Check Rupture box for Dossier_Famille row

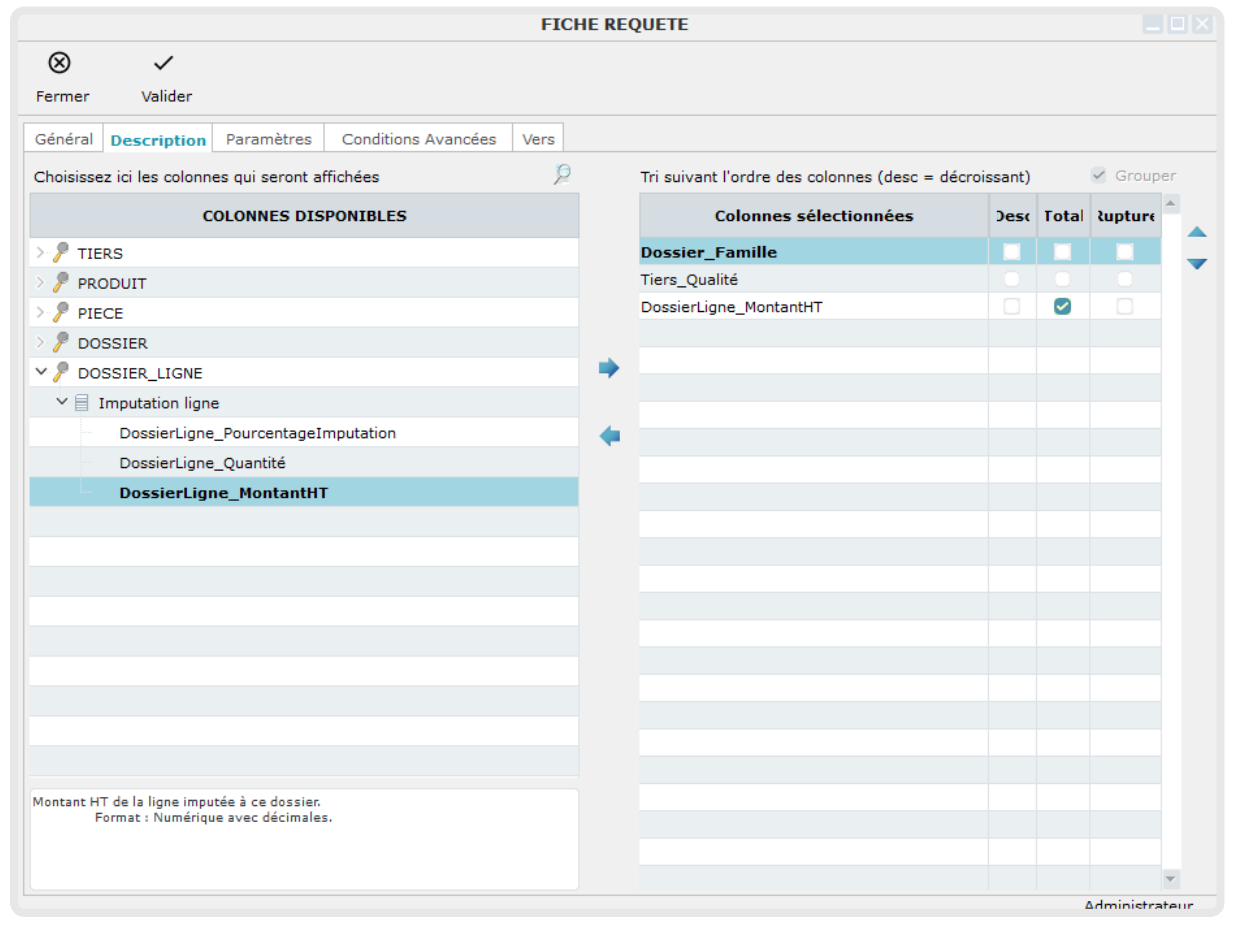tap(1125, 252)
